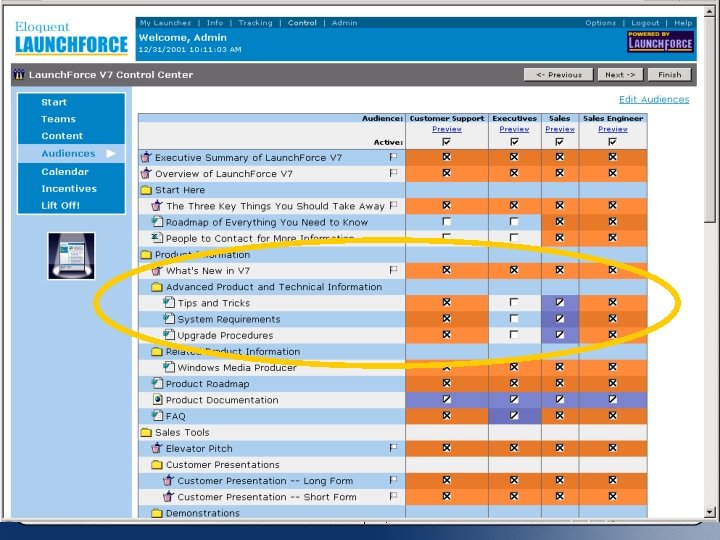Click flag icon on Executive Summary row
This screenshot has width=720, height=540.
click(393, 157)
